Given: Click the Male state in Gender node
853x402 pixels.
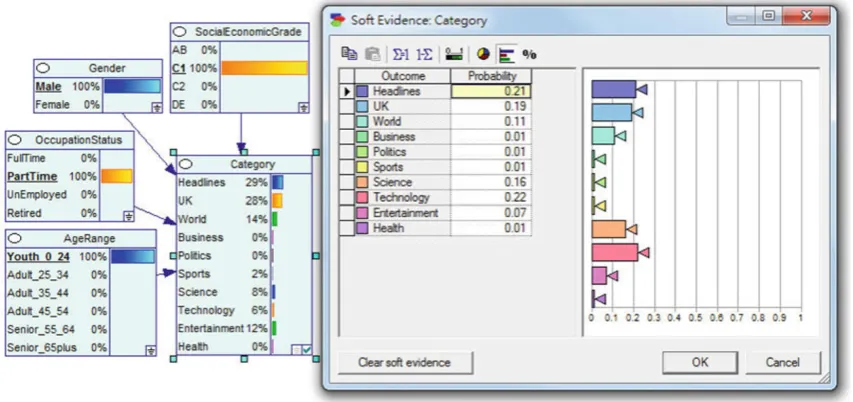Looking at the screenshot, I should [x=49, y=86].
